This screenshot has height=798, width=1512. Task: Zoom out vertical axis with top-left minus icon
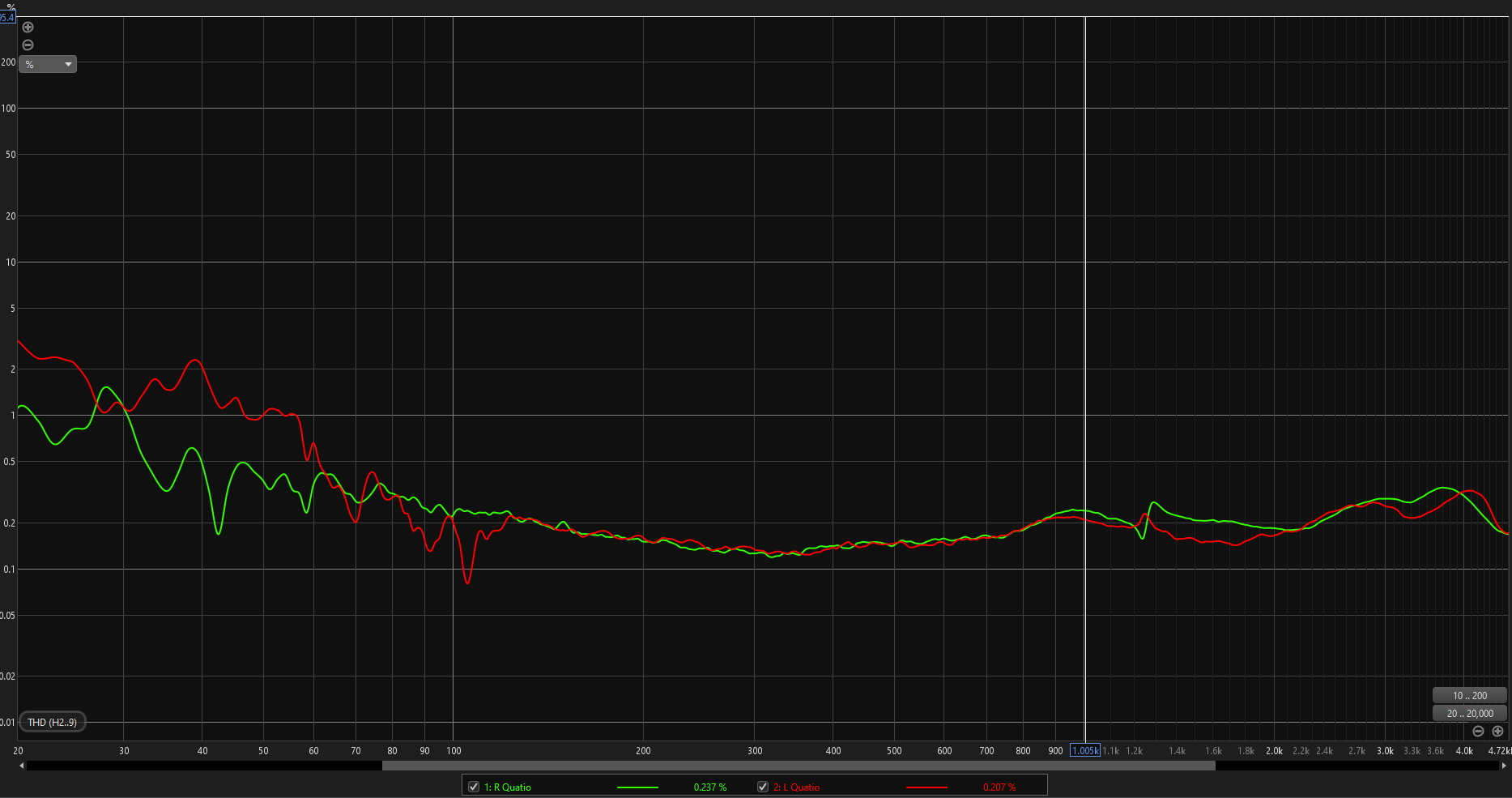28,45
